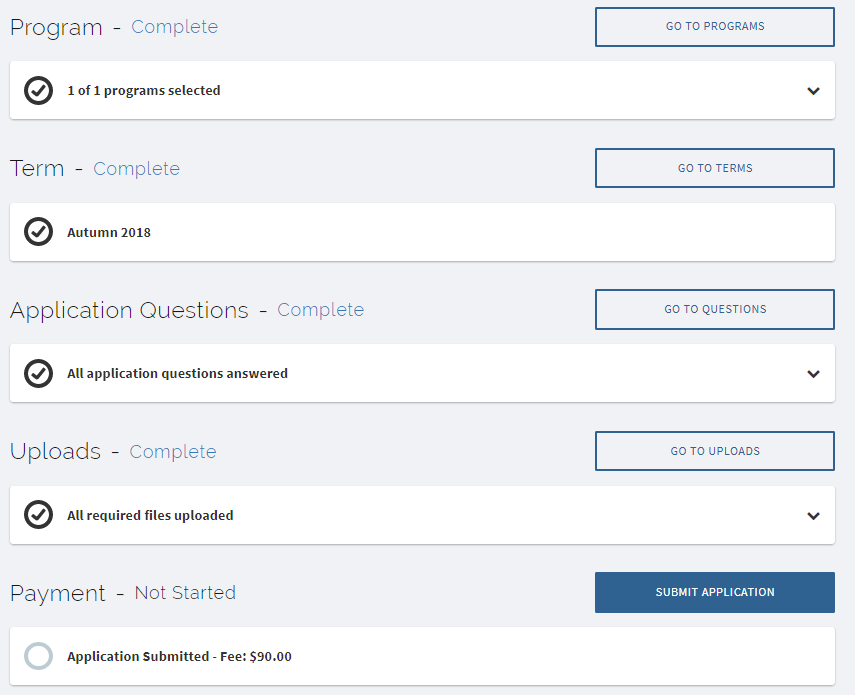Click the Payment section heading
The image size is (855, 695).
click(58, 593)
